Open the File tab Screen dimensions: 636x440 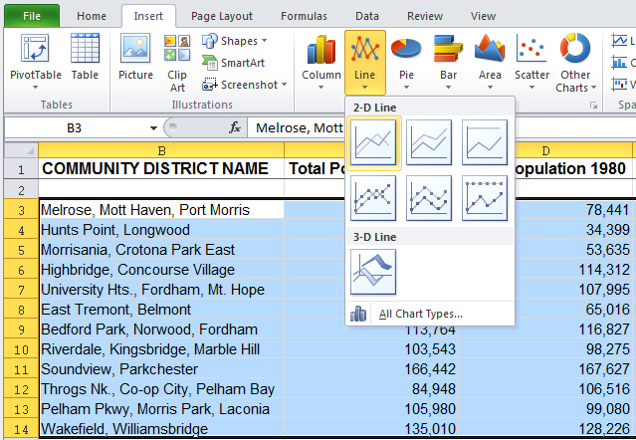[32, 16]
